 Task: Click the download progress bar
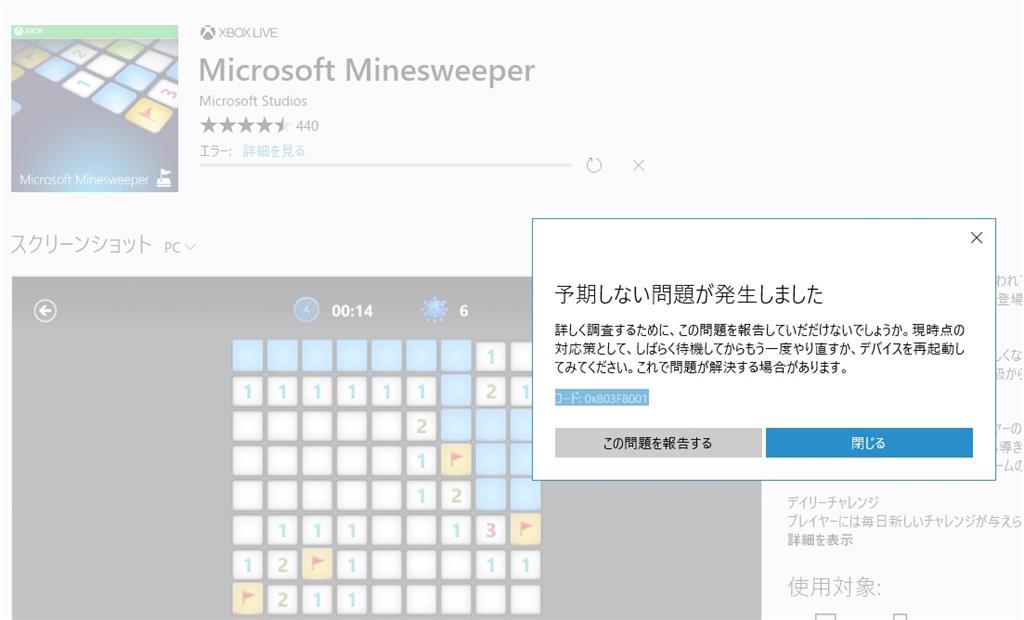coord(386,165)
